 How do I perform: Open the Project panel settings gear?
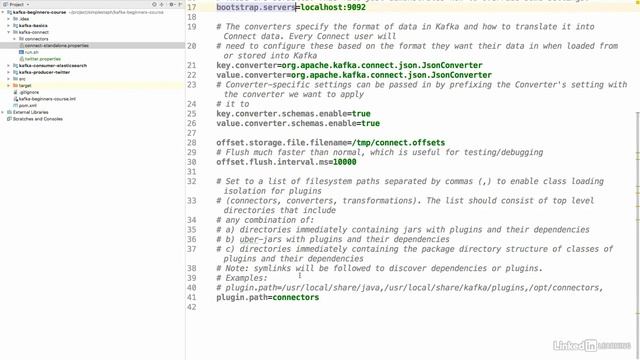pos(171,4)
